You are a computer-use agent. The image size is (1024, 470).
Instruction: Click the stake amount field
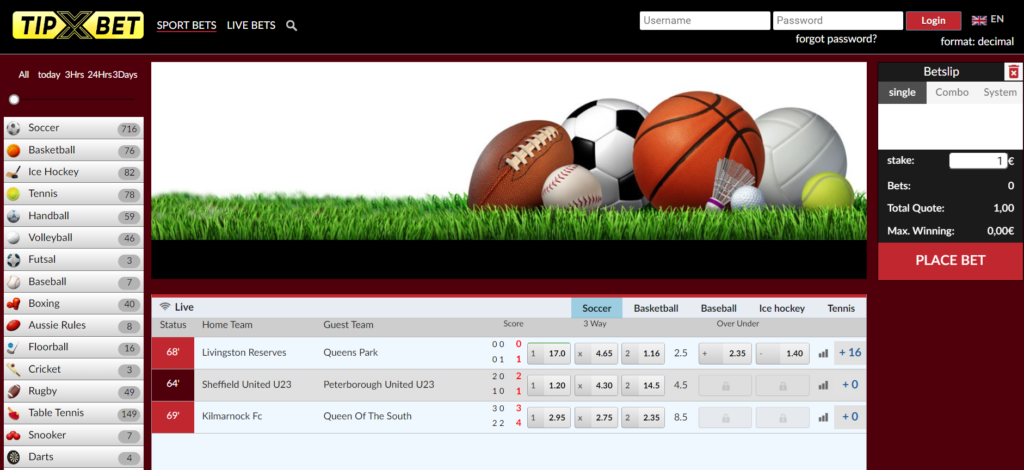click(x=978, y=161)
